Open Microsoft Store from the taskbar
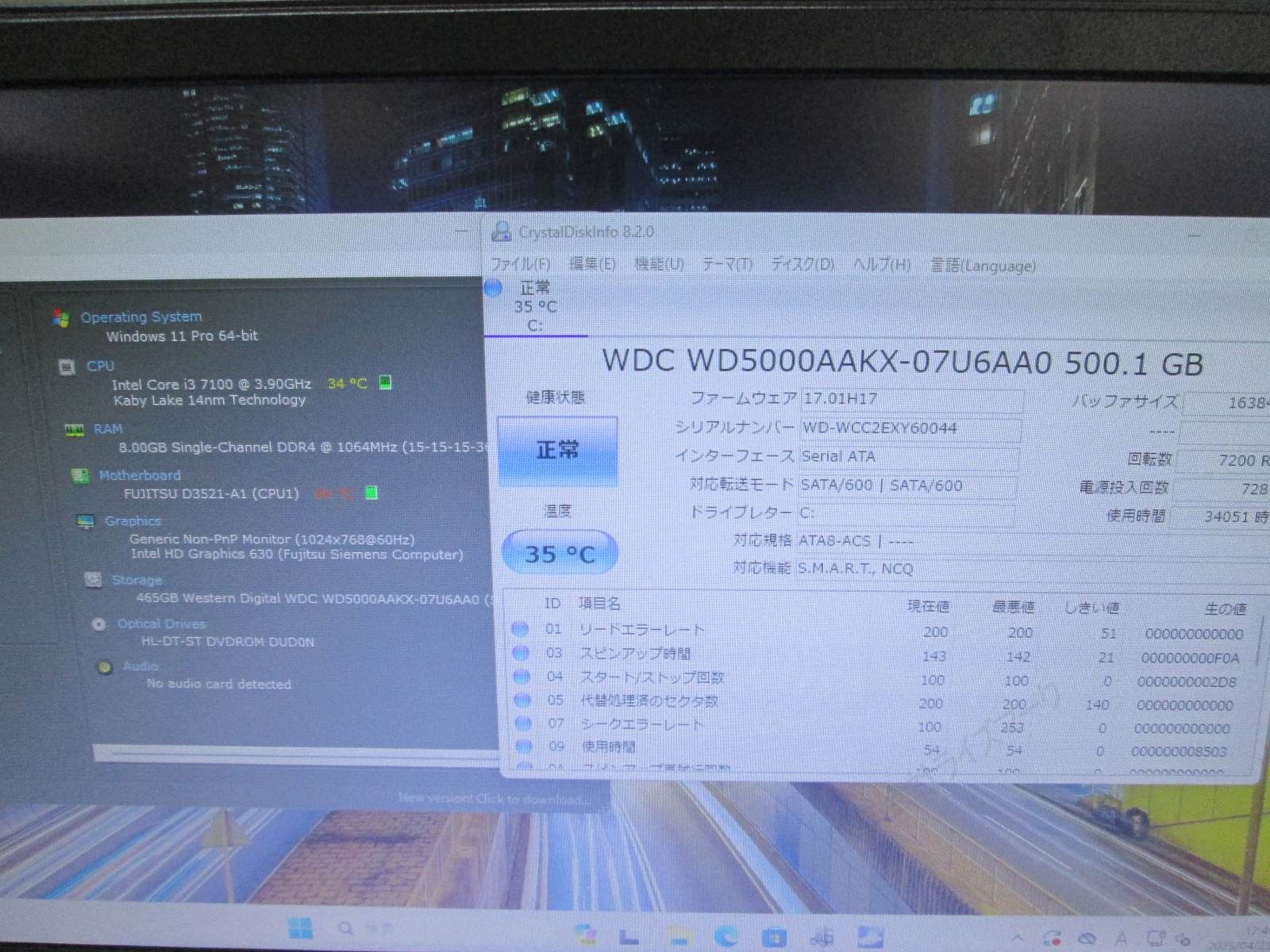 pyautogui.click(x=774, y=938)
